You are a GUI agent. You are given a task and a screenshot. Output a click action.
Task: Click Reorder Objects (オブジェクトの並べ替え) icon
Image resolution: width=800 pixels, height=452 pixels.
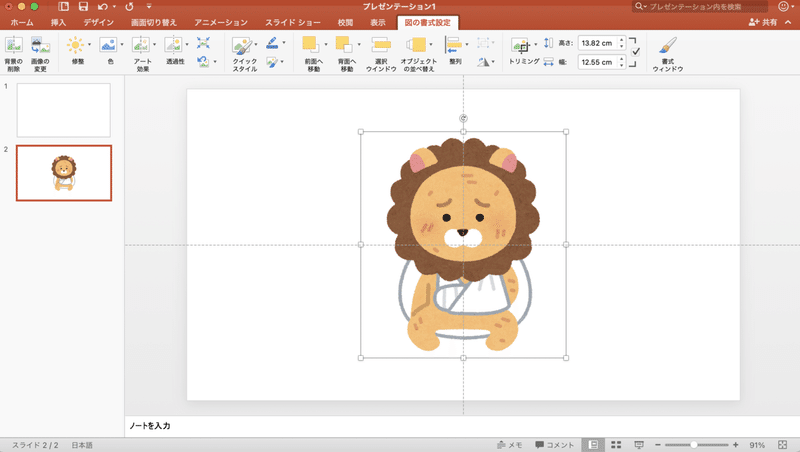click(x=416, y=45)
